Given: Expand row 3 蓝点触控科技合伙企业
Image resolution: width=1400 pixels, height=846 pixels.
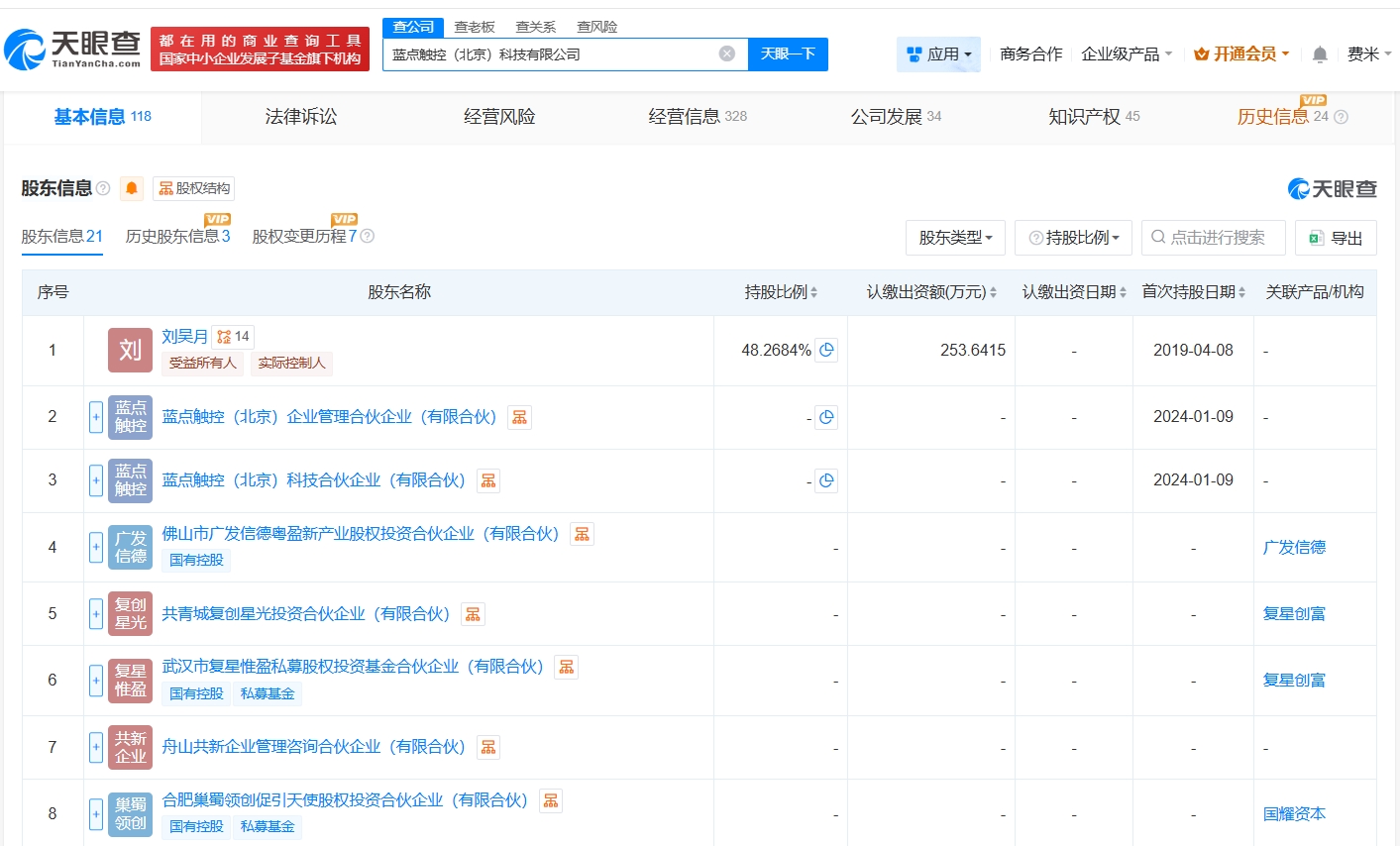Looking at the screenshot, I should (96, 480).
